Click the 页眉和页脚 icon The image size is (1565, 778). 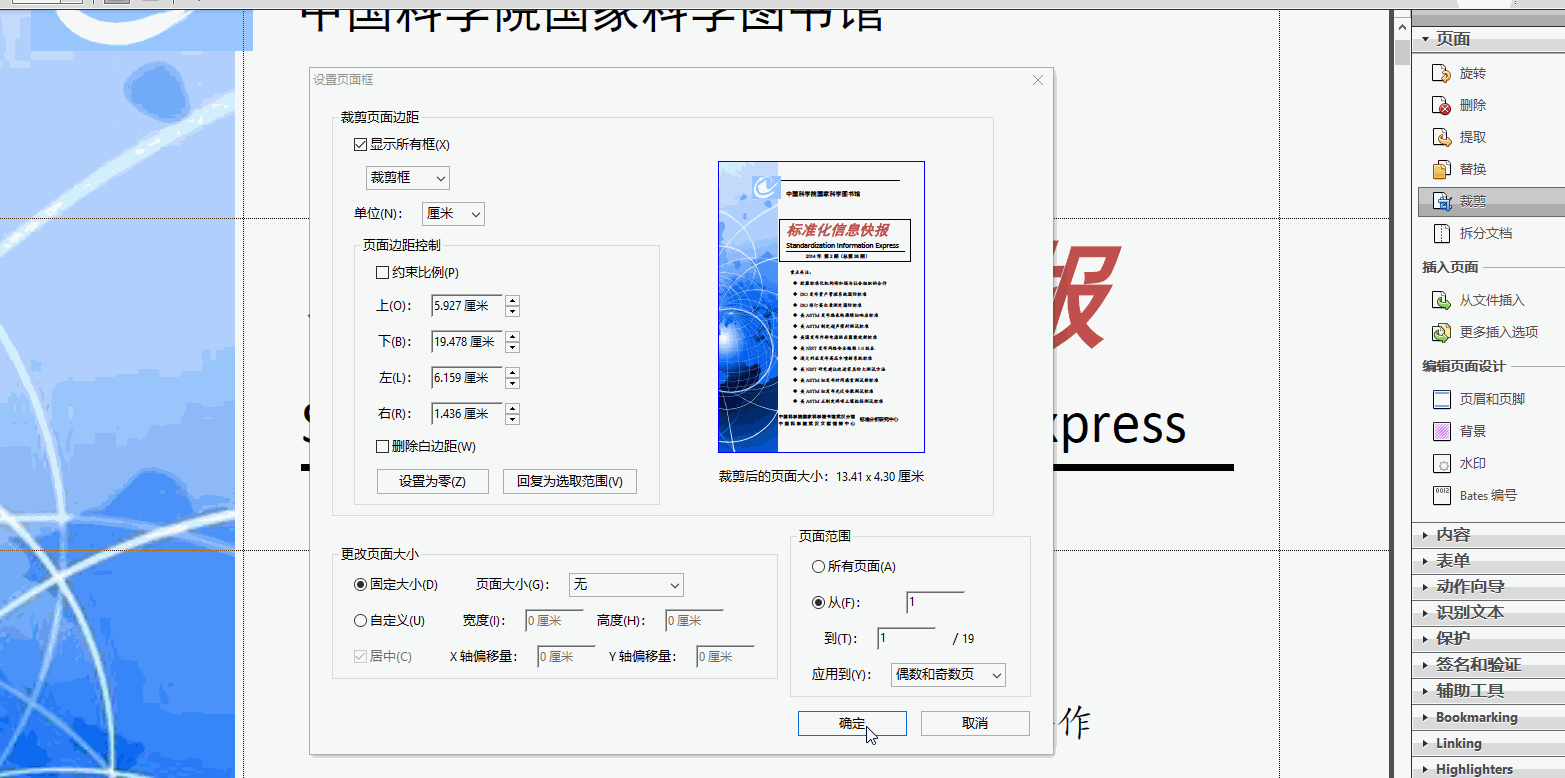1441,399
